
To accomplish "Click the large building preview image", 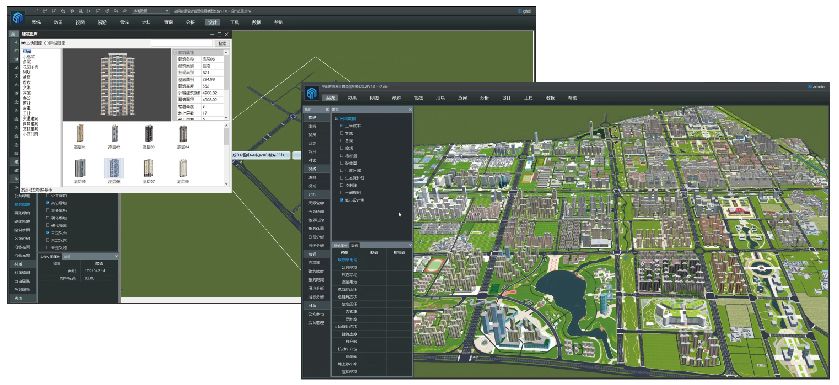I will (117, 84).
